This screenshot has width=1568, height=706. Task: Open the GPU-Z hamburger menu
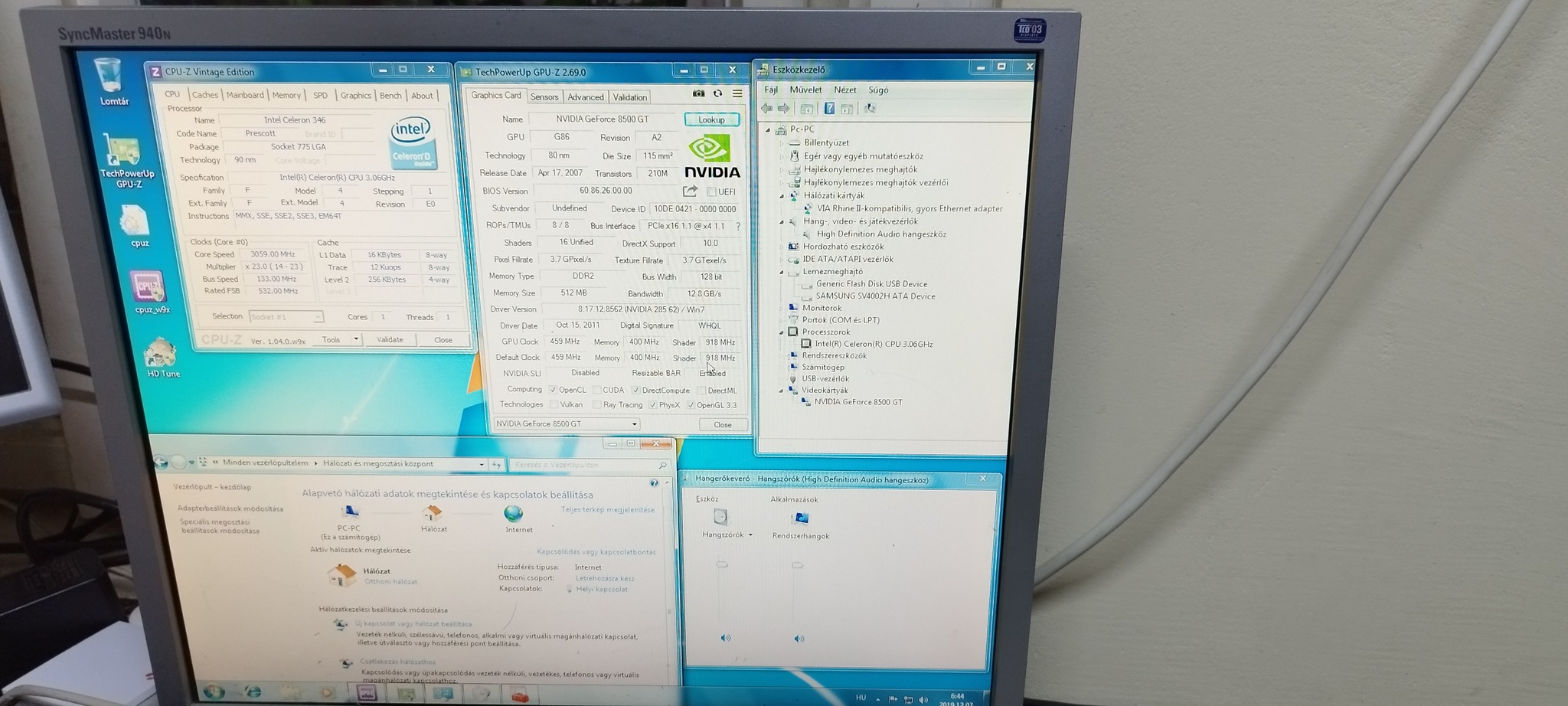tap(737, 93)
